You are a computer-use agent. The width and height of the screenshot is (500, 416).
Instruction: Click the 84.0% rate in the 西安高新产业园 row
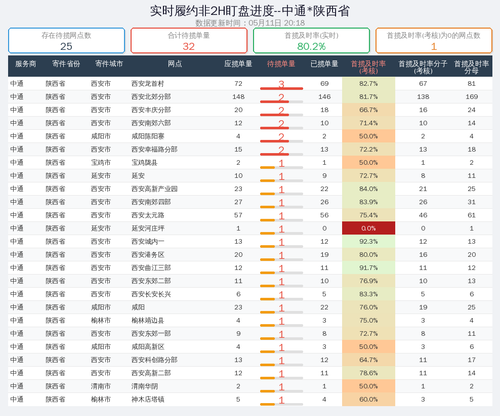(368, 189)
